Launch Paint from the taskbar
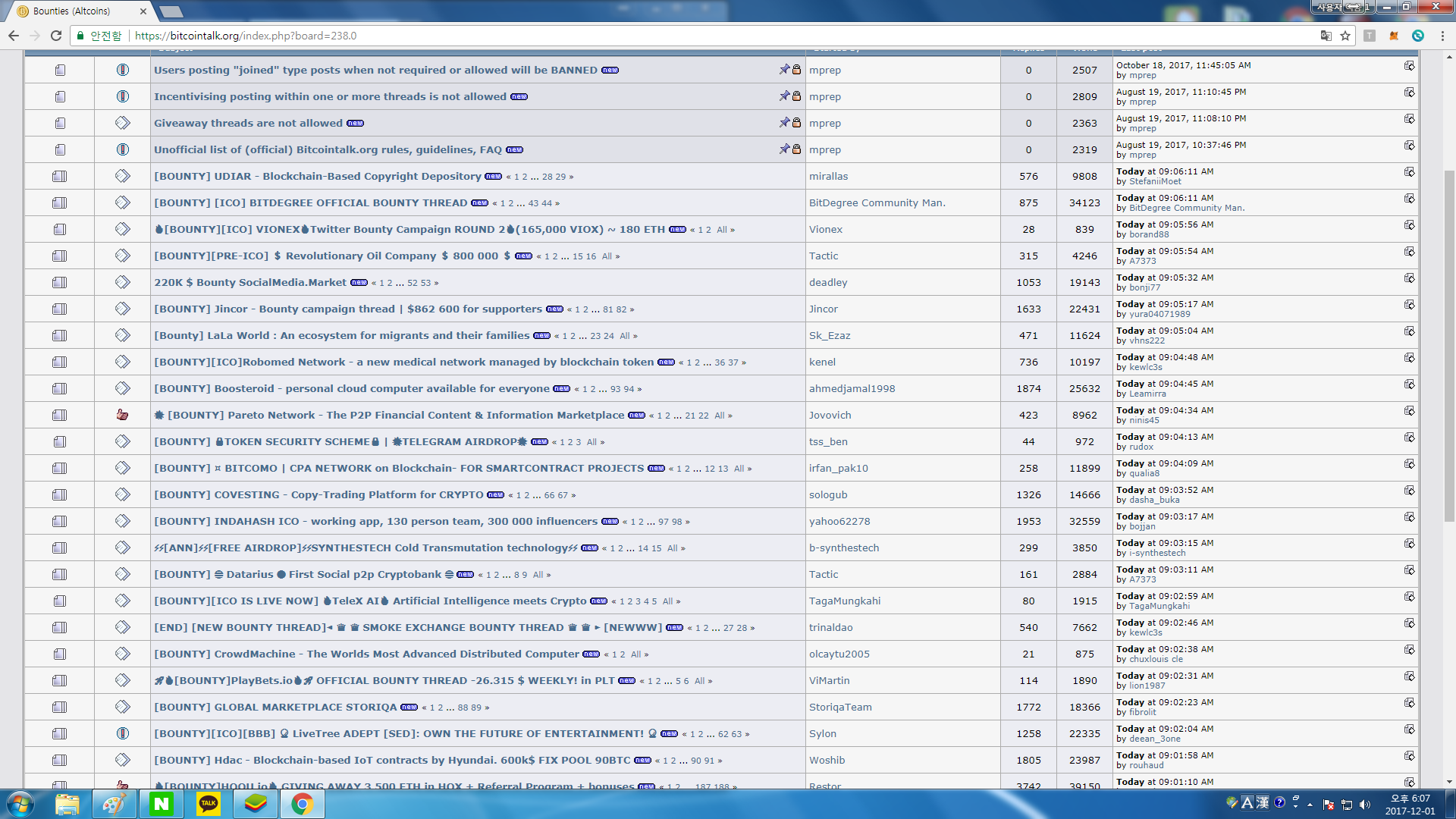The image size is (1456, 819). [115, 804]
